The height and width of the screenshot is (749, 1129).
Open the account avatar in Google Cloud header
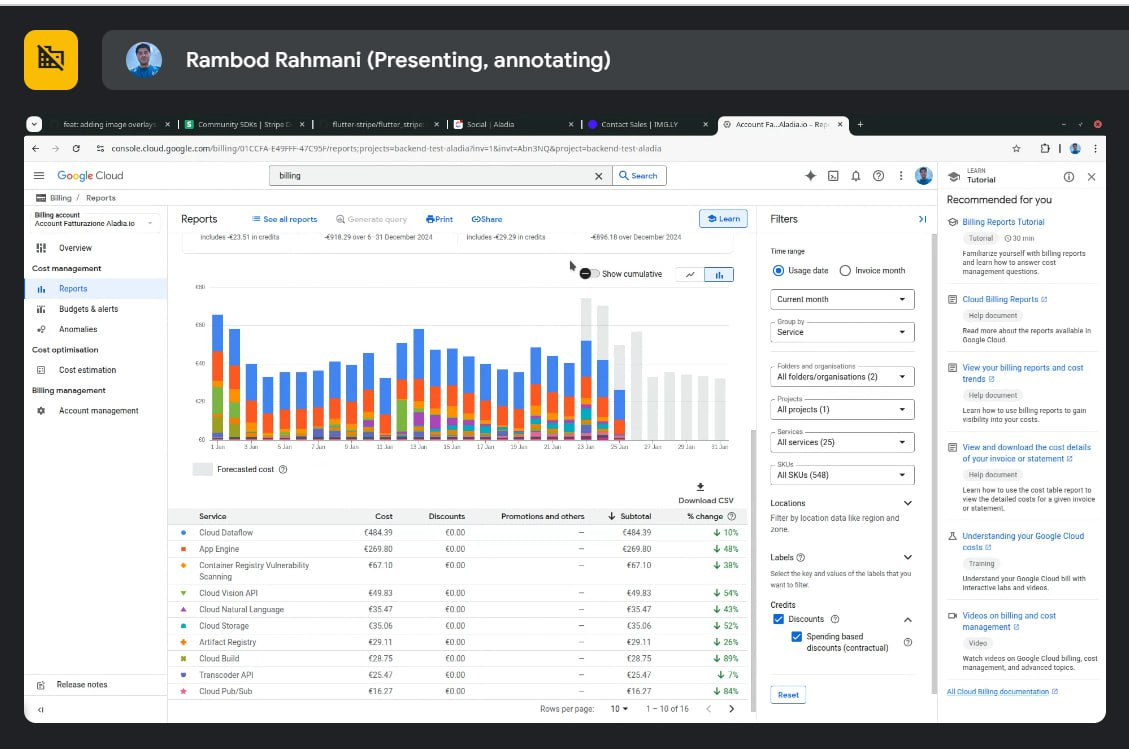[924, 175]
